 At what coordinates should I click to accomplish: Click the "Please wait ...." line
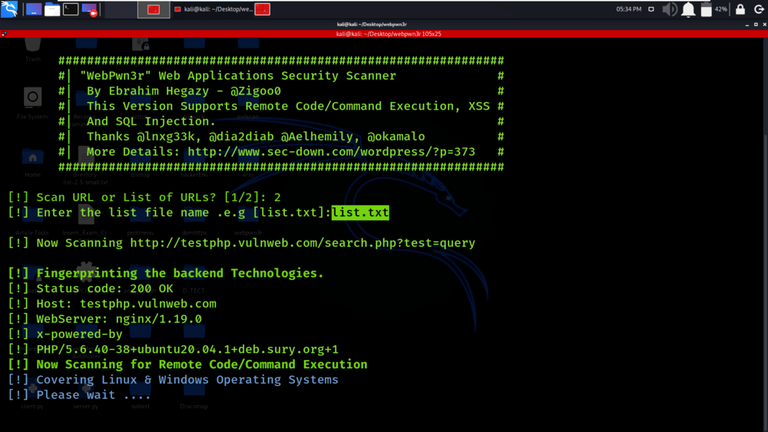[x=79, y=395]
